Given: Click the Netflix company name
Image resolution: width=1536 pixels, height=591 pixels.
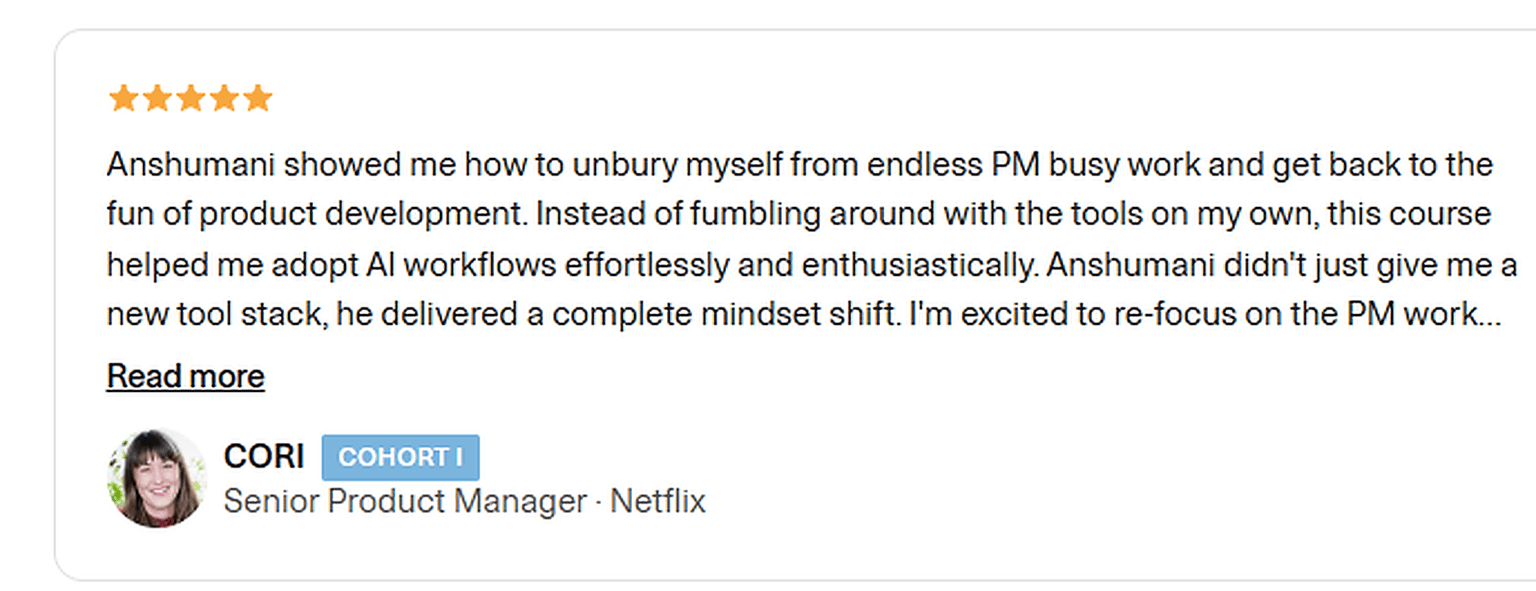Looking at the screenshot, I should 658,501.
